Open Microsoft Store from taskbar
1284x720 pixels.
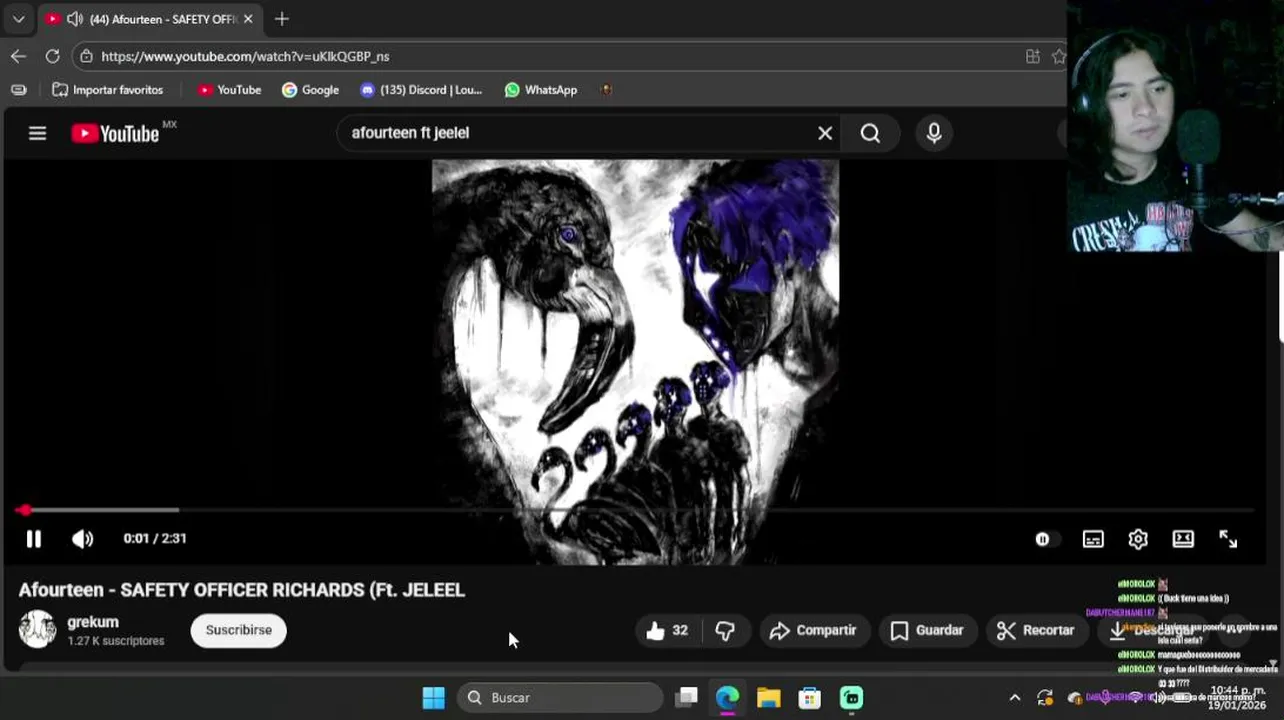[x=809, y=698]
